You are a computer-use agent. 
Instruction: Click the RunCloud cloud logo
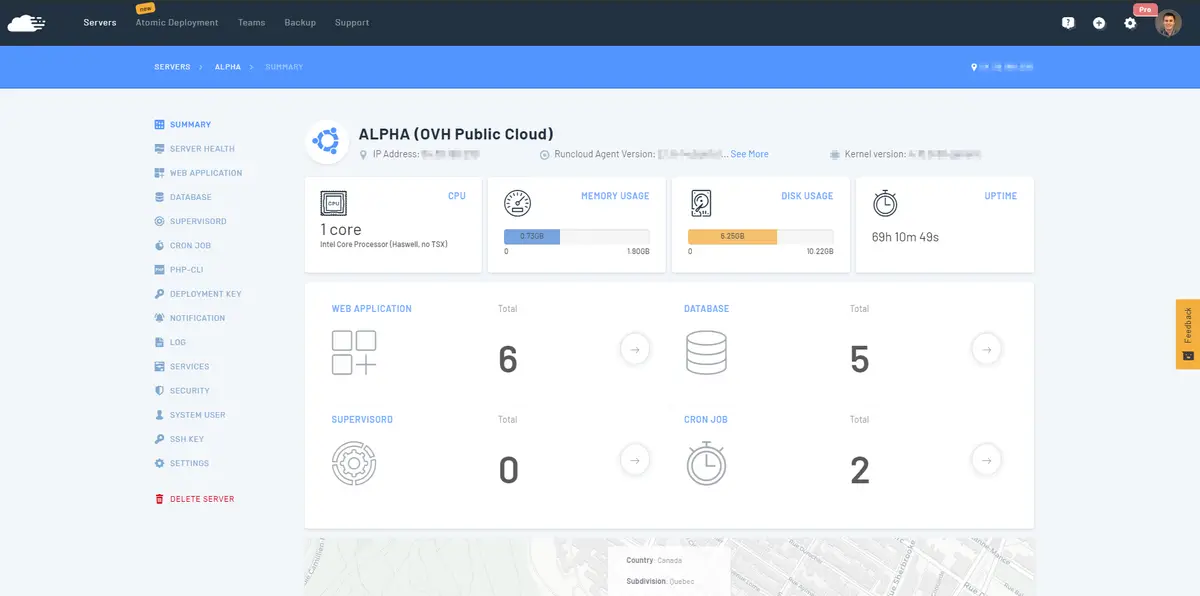[27, 23]
